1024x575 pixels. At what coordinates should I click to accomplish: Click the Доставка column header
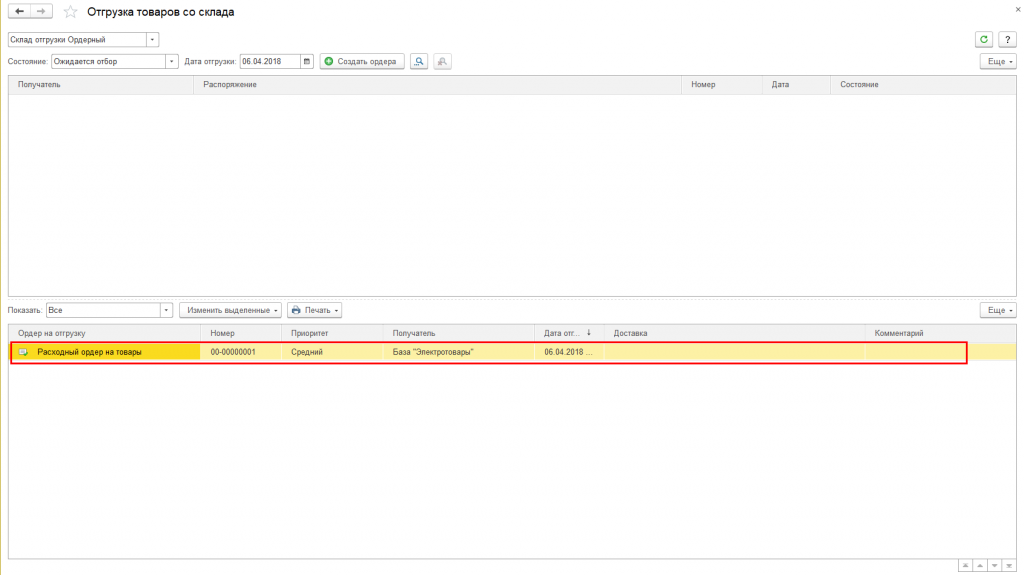tap(734, 333)
